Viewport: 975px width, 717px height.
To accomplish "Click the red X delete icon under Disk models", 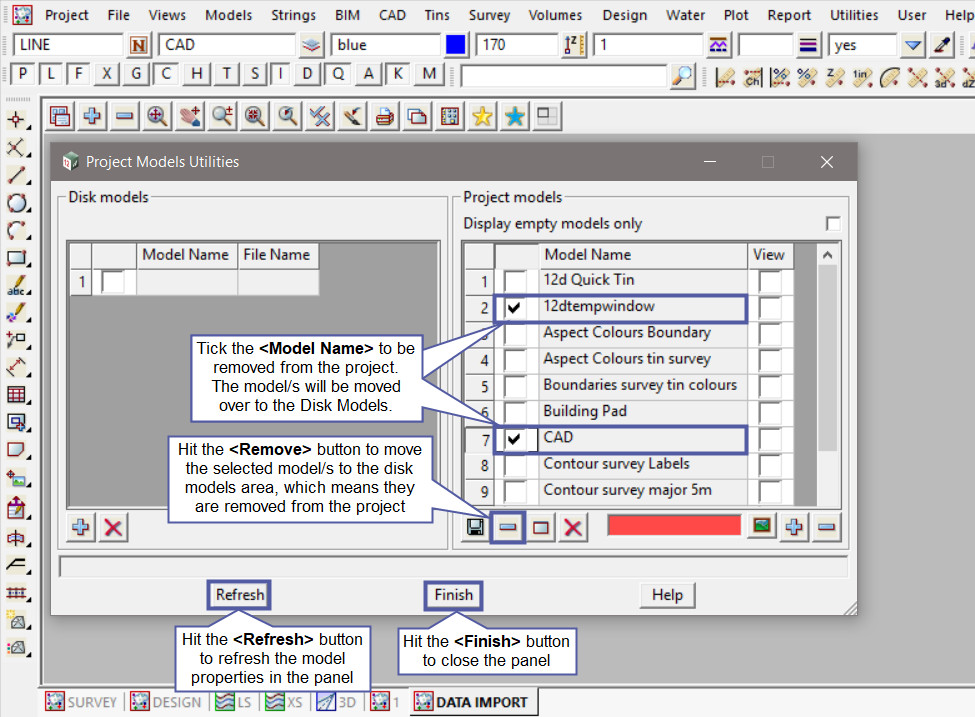I will (114, 527).
